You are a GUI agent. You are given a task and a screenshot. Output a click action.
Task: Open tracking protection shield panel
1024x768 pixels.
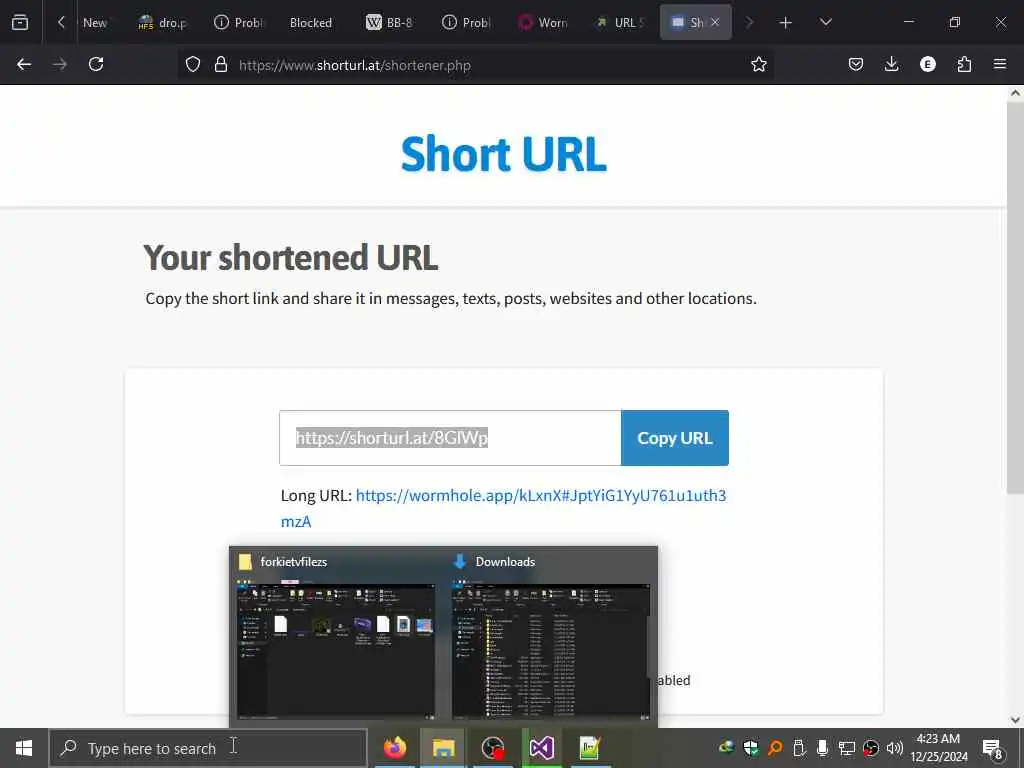pos(193,64)
